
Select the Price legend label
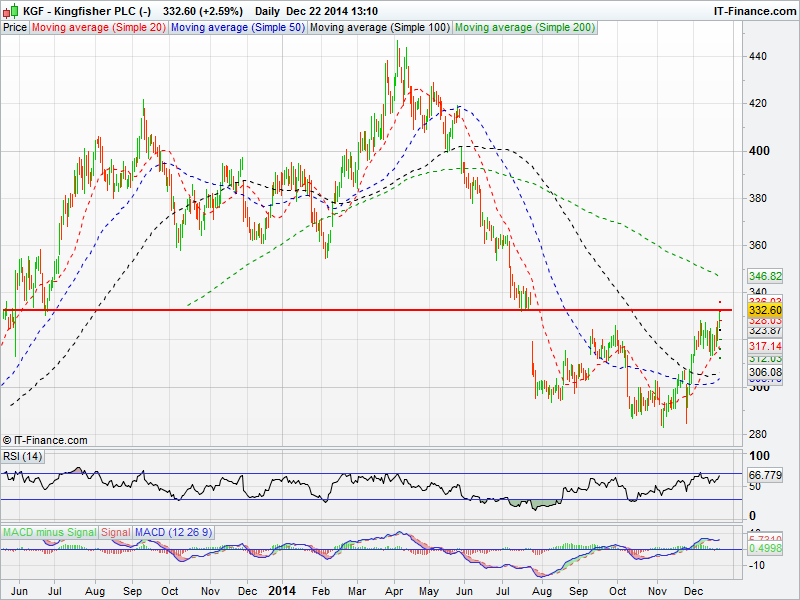coord(15,28)
